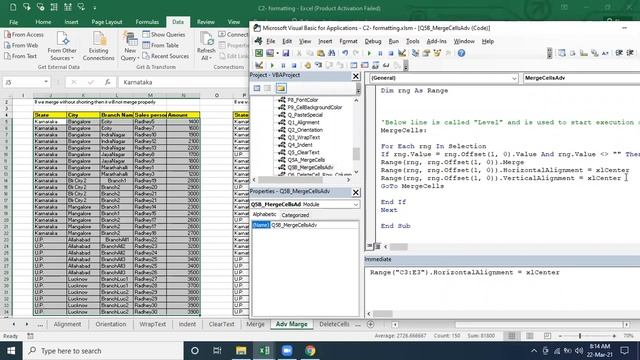Screen dimensions: 640x360
Task: Add new sheet with plus button
Action: [x=370, y=324]
